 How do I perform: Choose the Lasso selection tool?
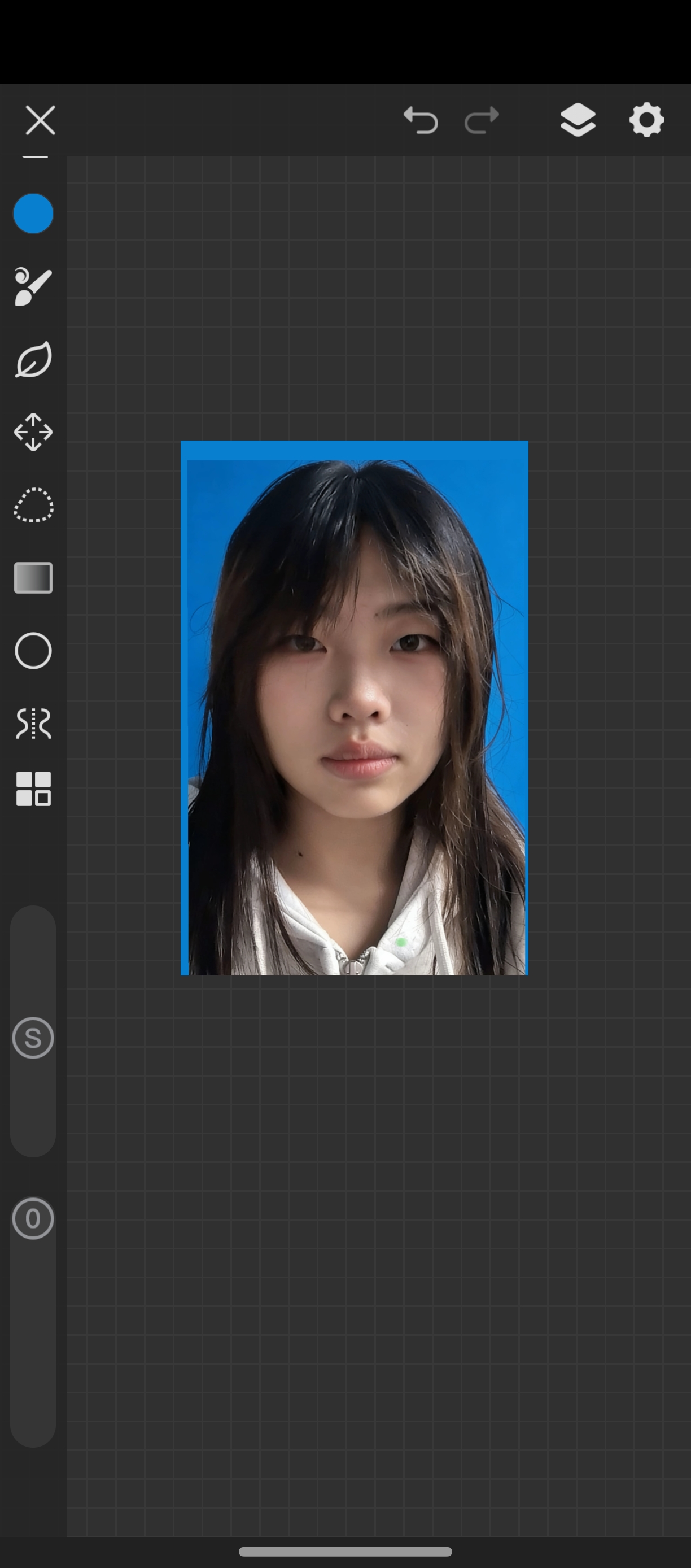[x=33, y=505]
